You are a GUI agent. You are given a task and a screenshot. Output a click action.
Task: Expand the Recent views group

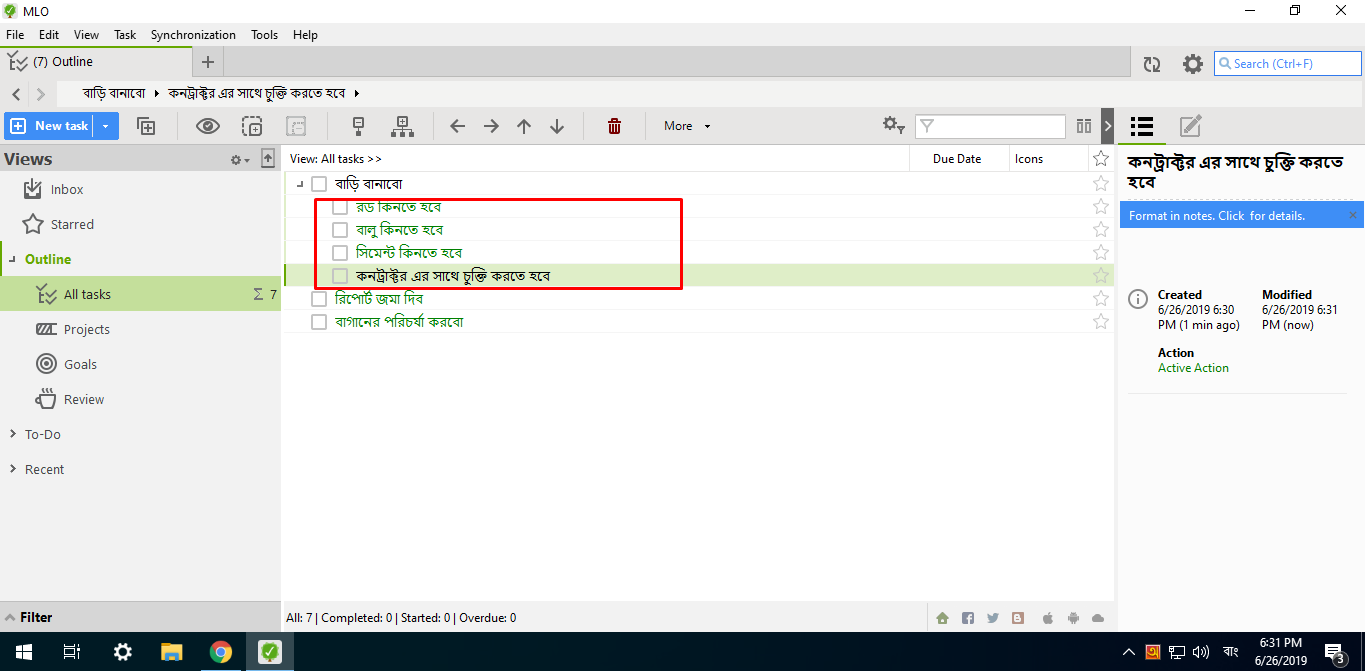click(x=12, y=469)
